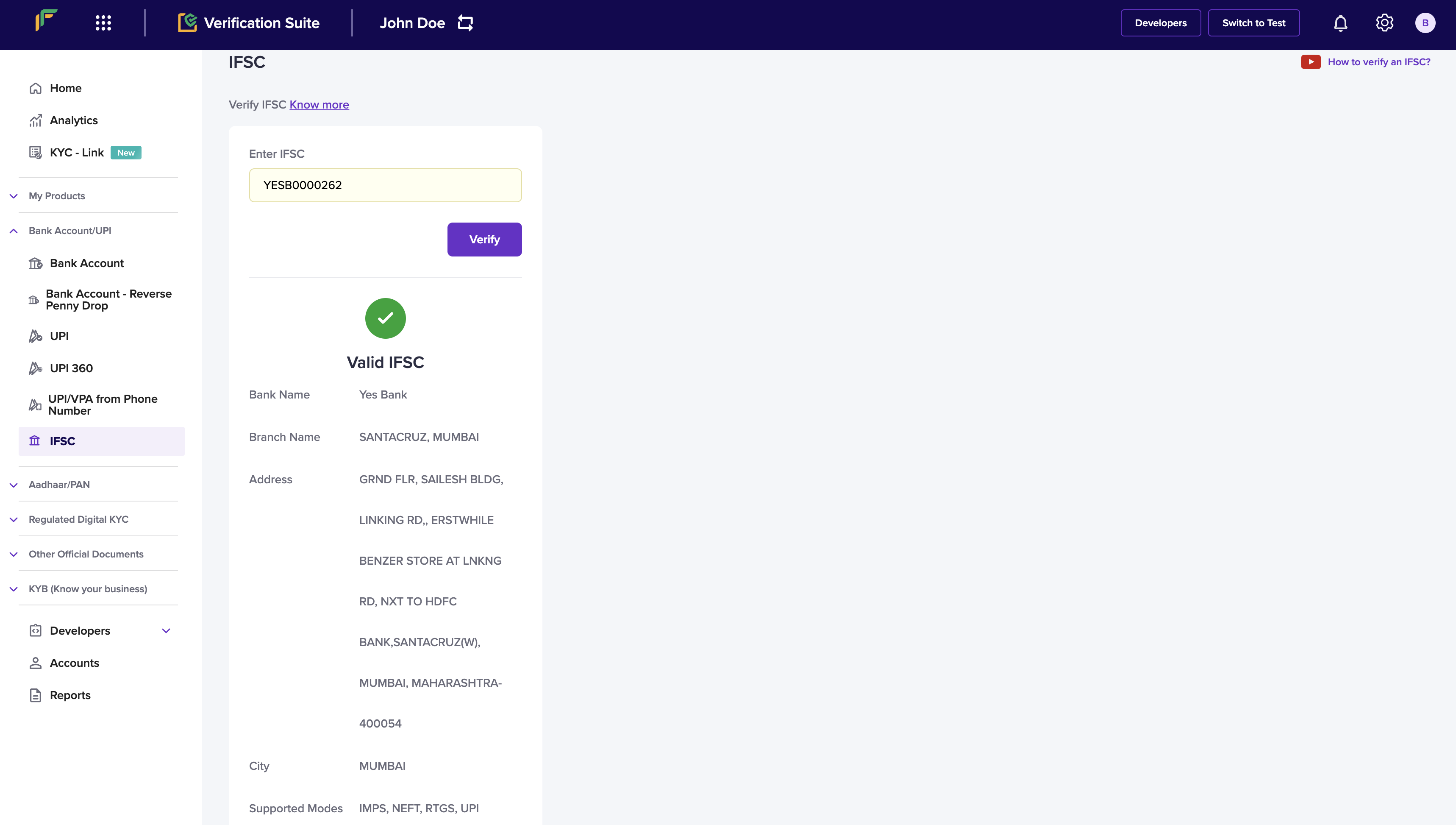Open the apps grid launcher icon
Image resolution: width=1456 pixels, height=825 pixels.
point(103,22)
